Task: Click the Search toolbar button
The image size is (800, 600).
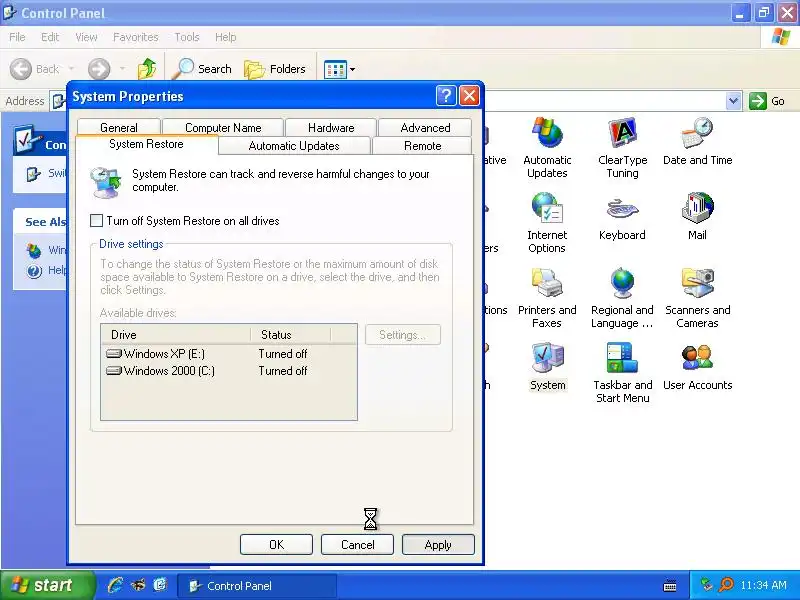Action: tap(202, 69)
